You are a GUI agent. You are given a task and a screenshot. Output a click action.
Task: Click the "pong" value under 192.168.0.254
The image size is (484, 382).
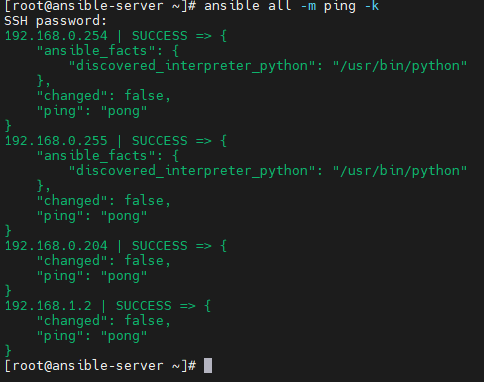[x=124, y=111]
